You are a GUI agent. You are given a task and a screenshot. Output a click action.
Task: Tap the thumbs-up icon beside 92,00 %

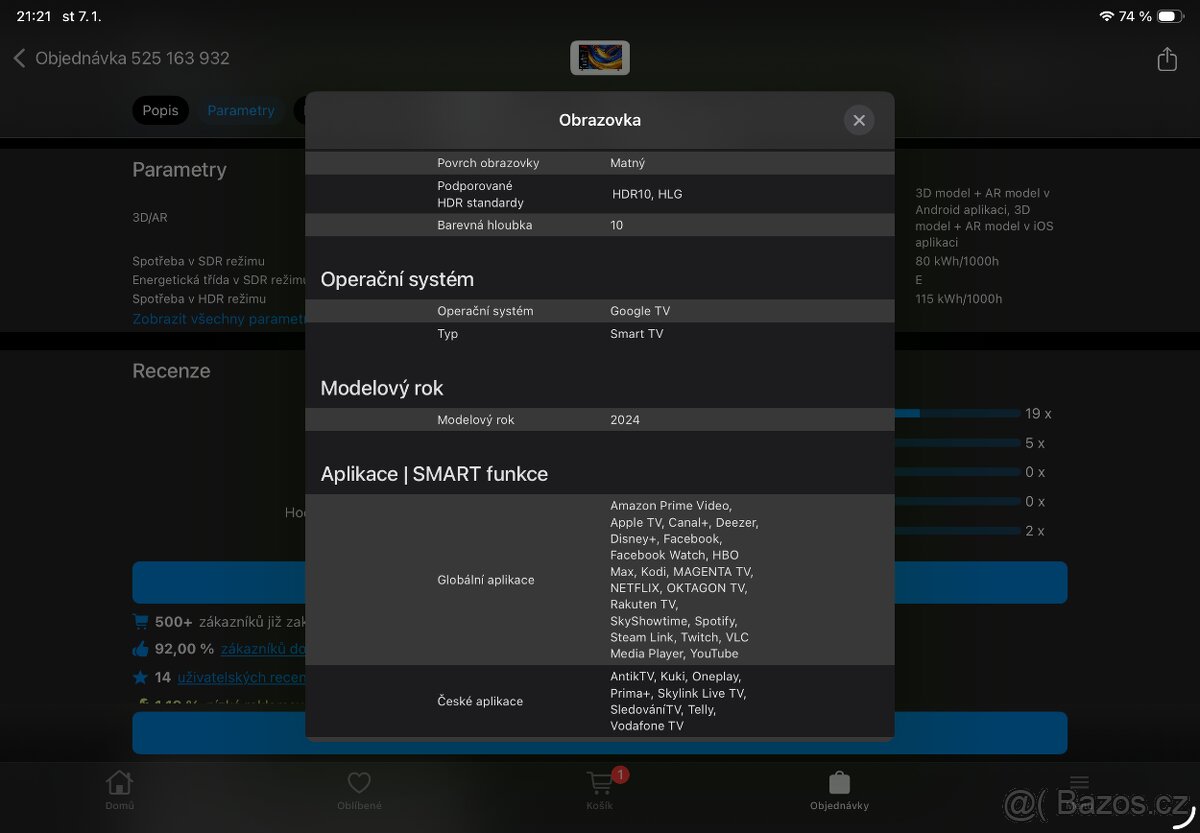140,648
